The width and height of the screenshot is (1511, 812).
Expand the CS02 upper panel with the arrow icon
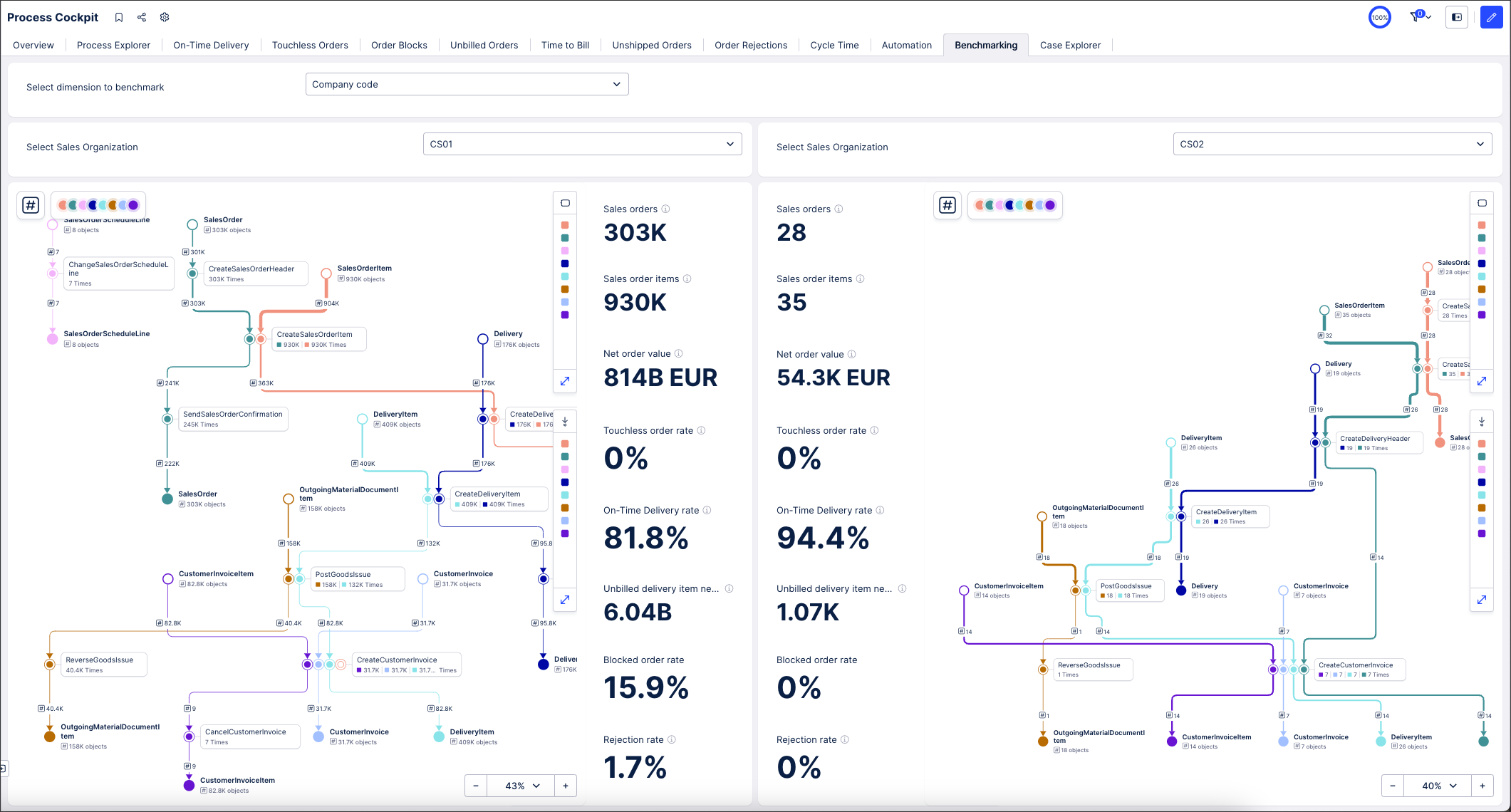(1482, 381)
